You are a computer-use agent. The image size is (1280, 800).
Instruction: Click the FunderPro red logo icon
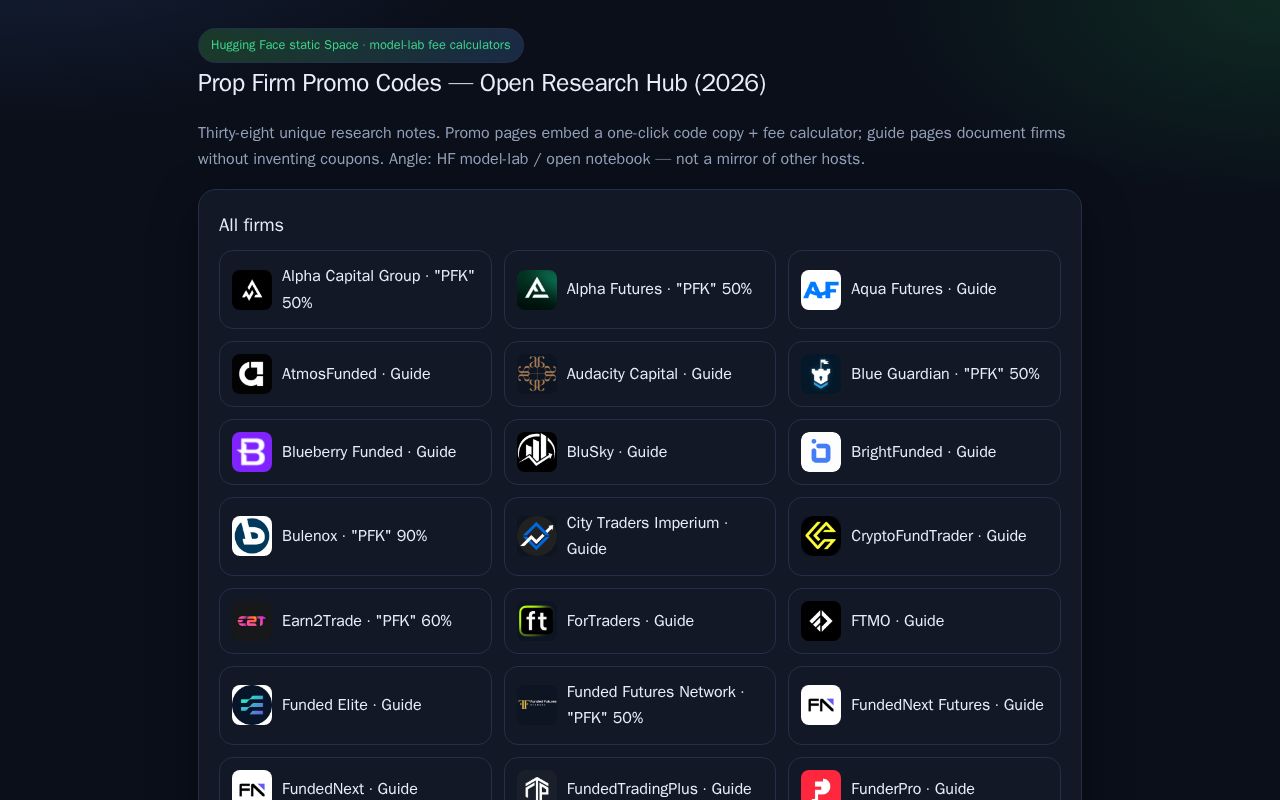(821, 786)
